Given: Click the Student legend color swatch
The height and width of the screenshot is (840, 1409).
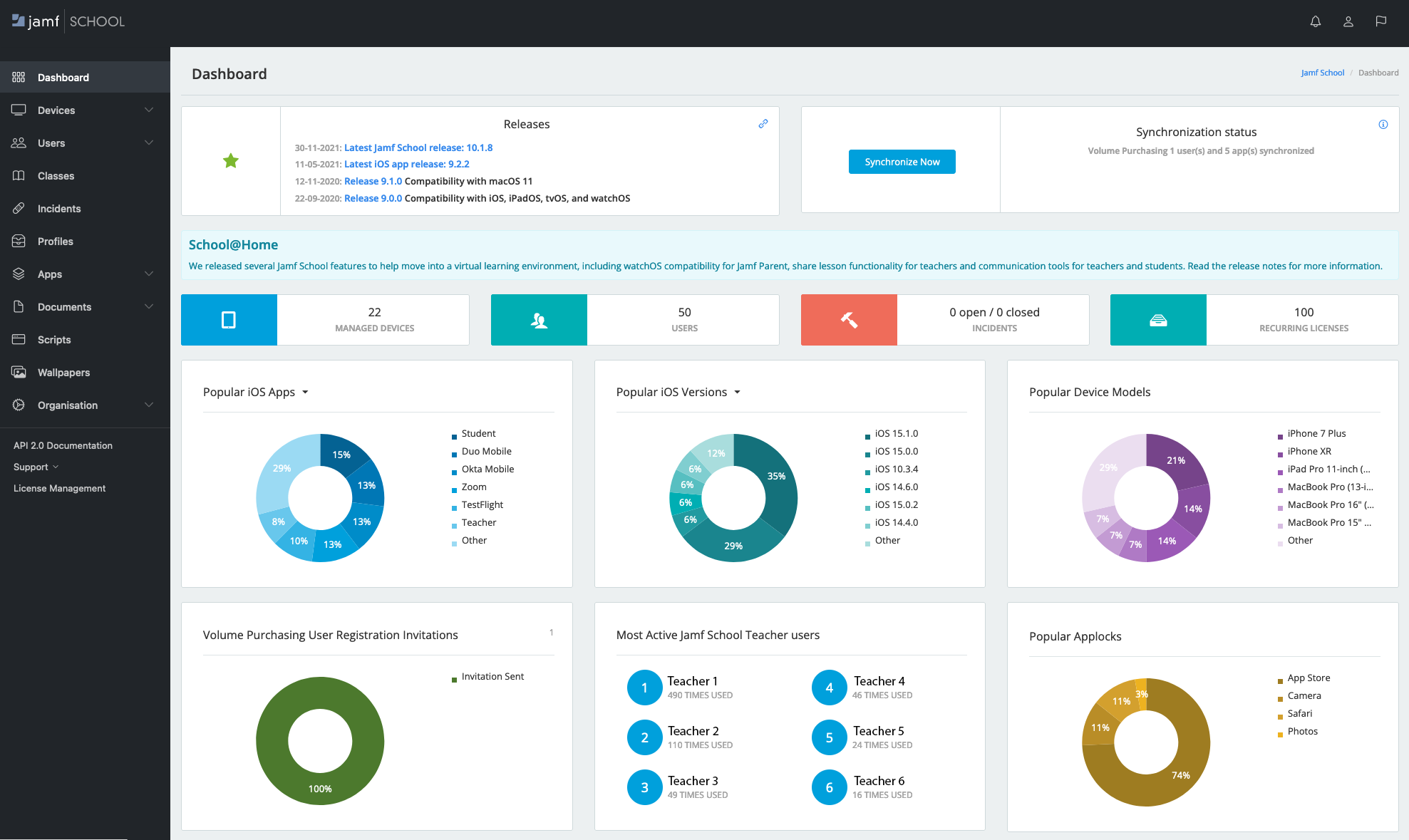Looking at the screenshot, I should click(454, 437).
